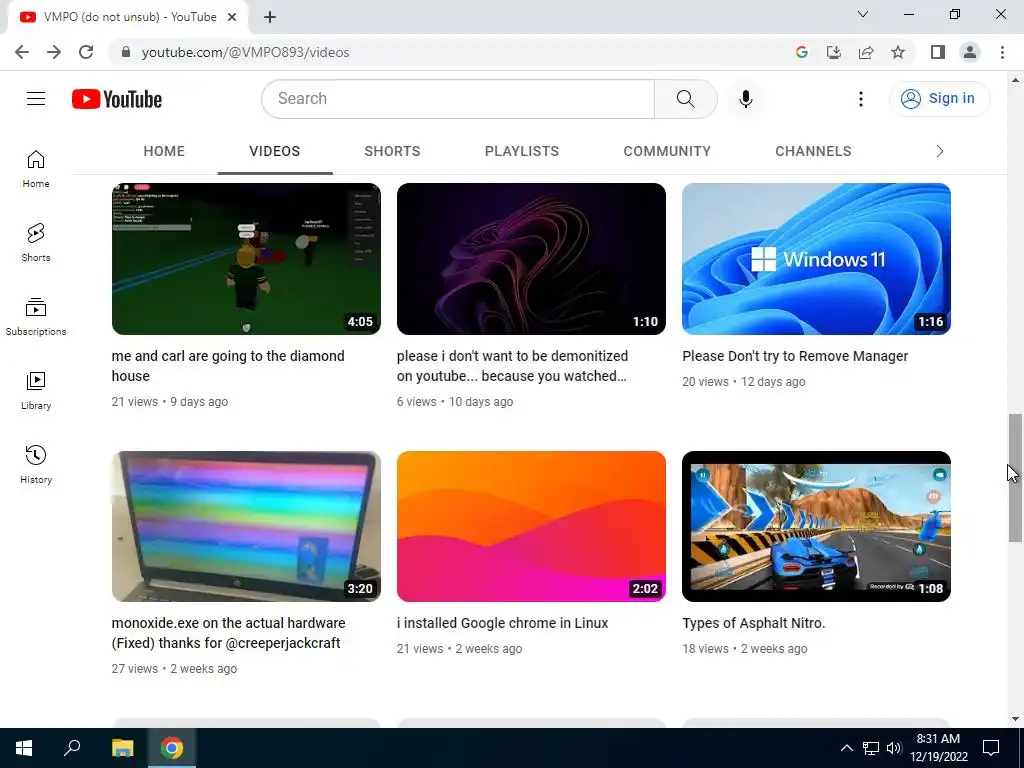This screenshot has width=1024, height=768.
Task: Open the 1:10 purple swirl thumbnail
Action: point(531,259)
